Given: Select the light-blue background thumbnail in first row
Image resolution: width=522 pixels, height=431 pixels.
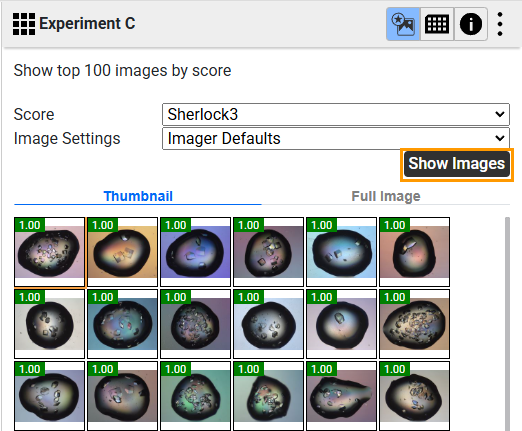Looking at the screenshot, I should [341, 252].
